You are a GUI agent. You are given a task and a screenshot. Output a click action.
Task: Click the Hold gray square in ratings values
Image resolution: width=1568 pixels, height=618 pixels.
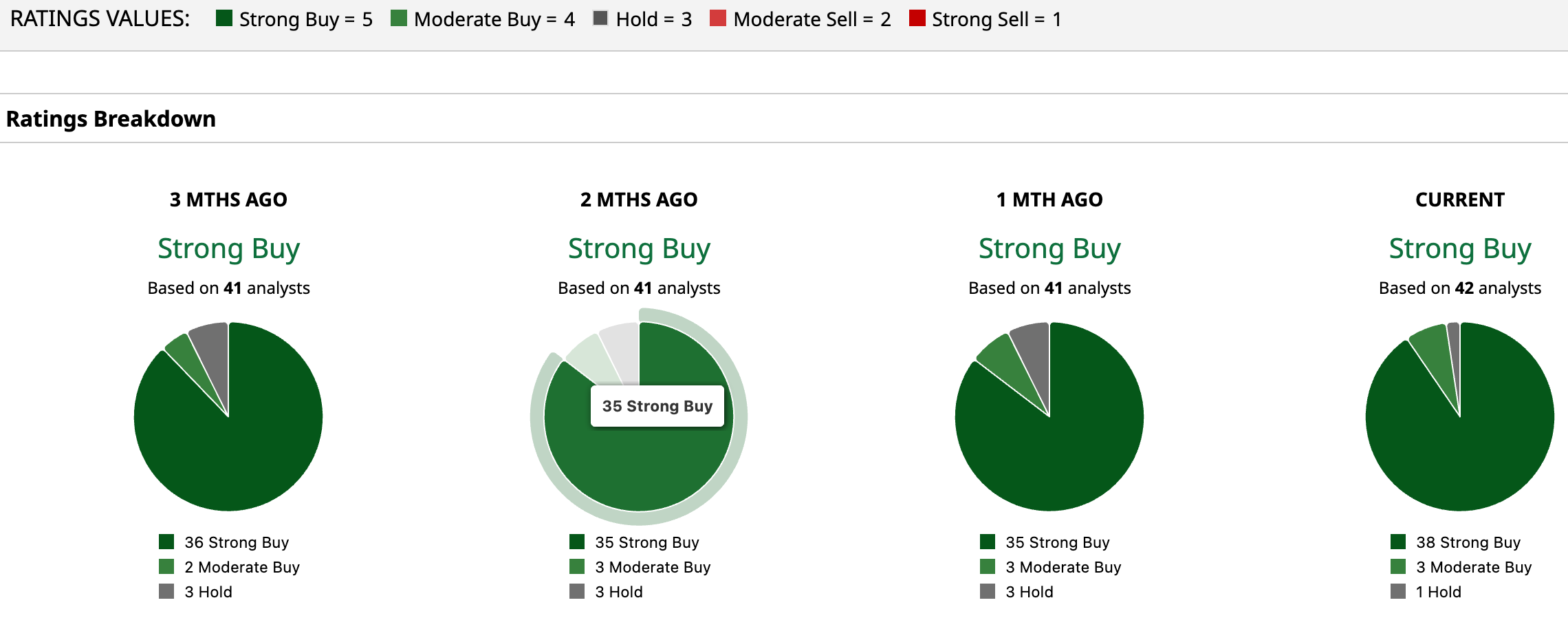pyautogui.click(x=600, y=19)
